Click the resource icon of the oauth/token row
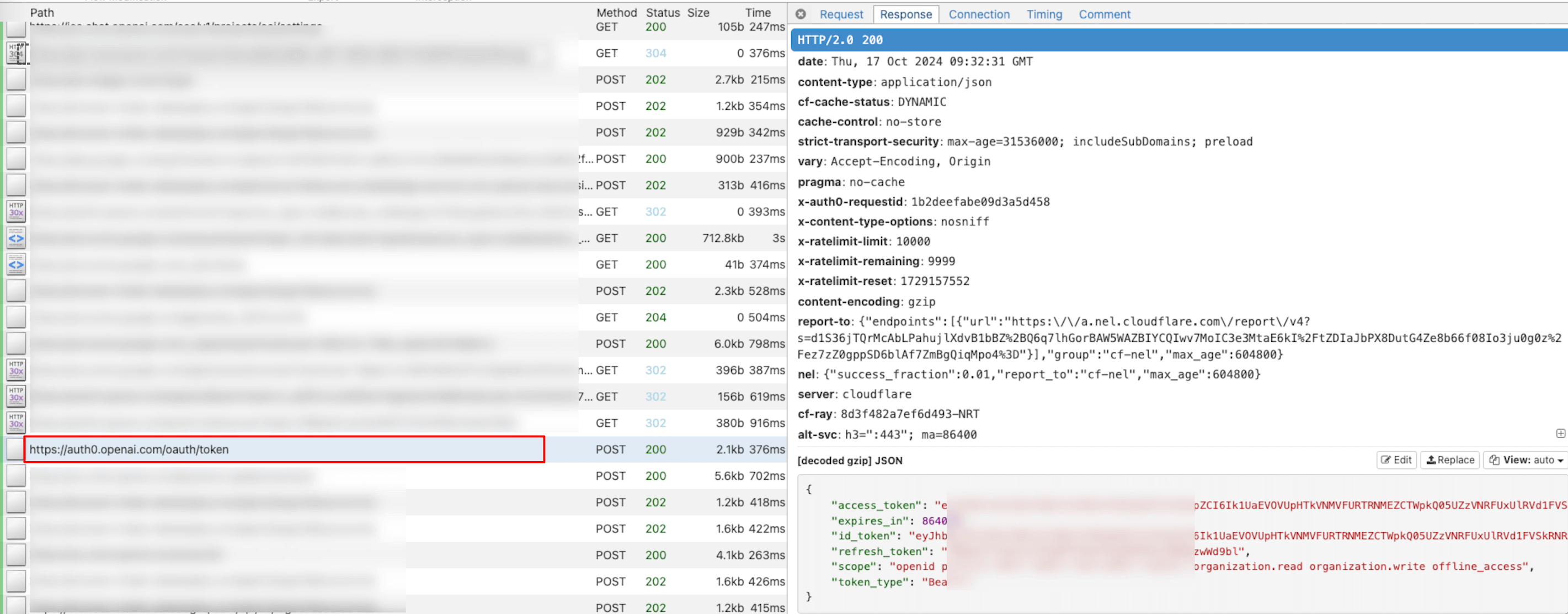 [x=15, y=449]
